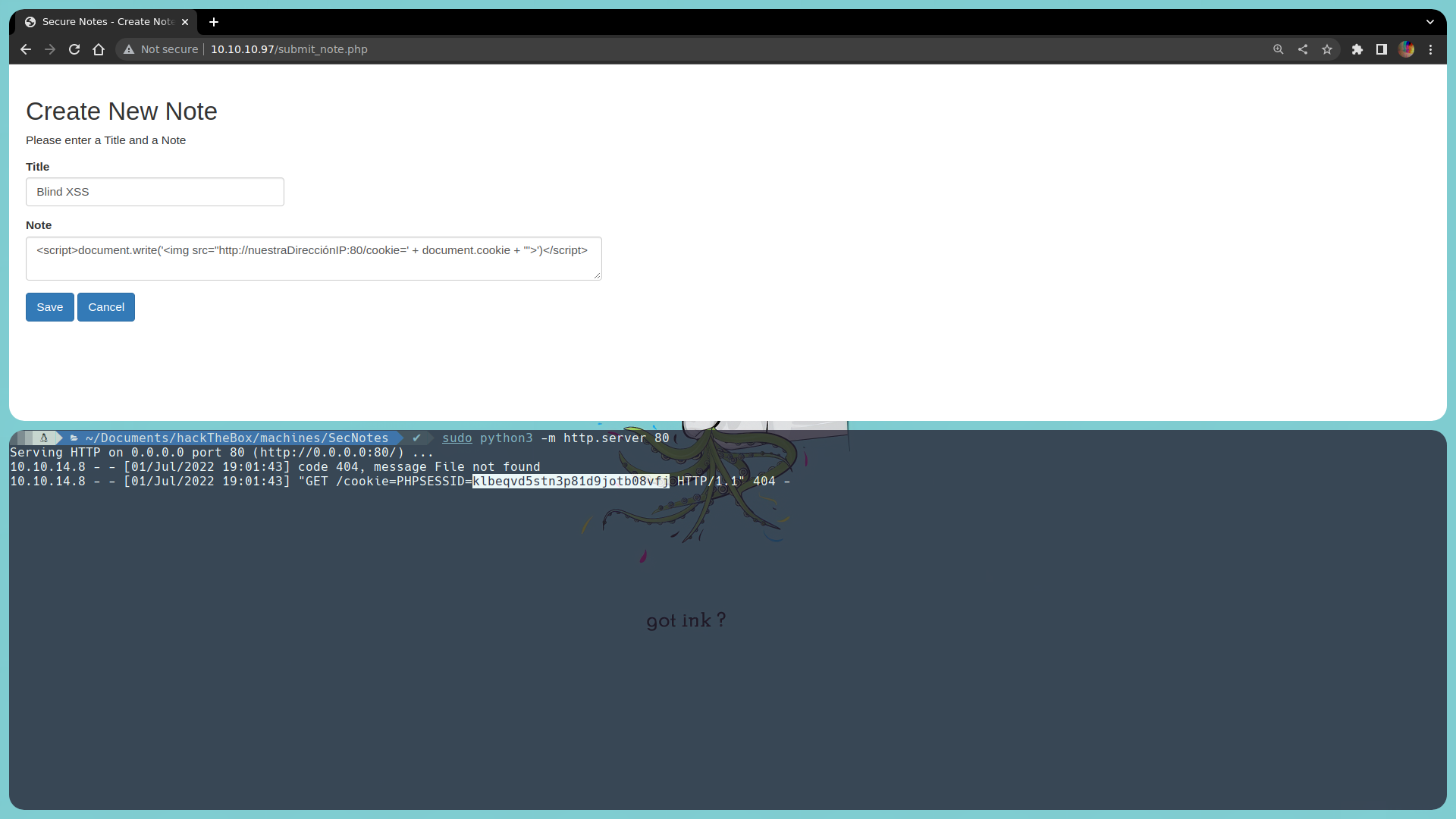The width and height of the screenshot is (1456, 819).
Task: Go to the browser home page
Action: tap(99, 49)
